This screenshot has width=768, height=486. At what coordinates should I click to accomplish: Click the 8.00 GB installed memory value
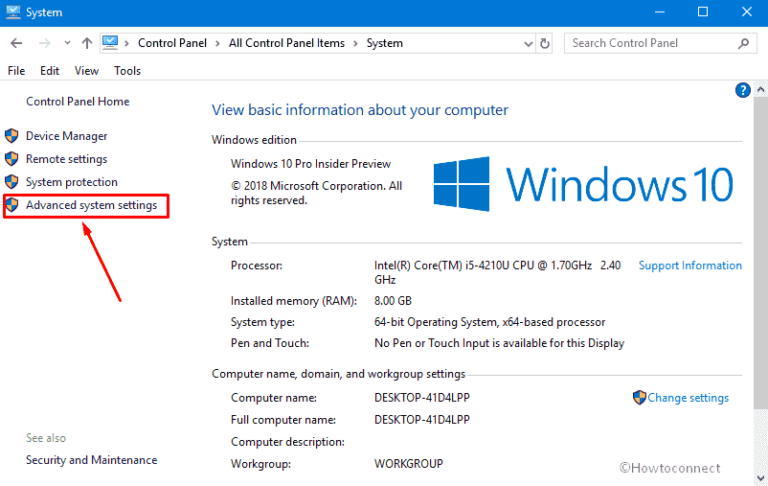[393, 301]
